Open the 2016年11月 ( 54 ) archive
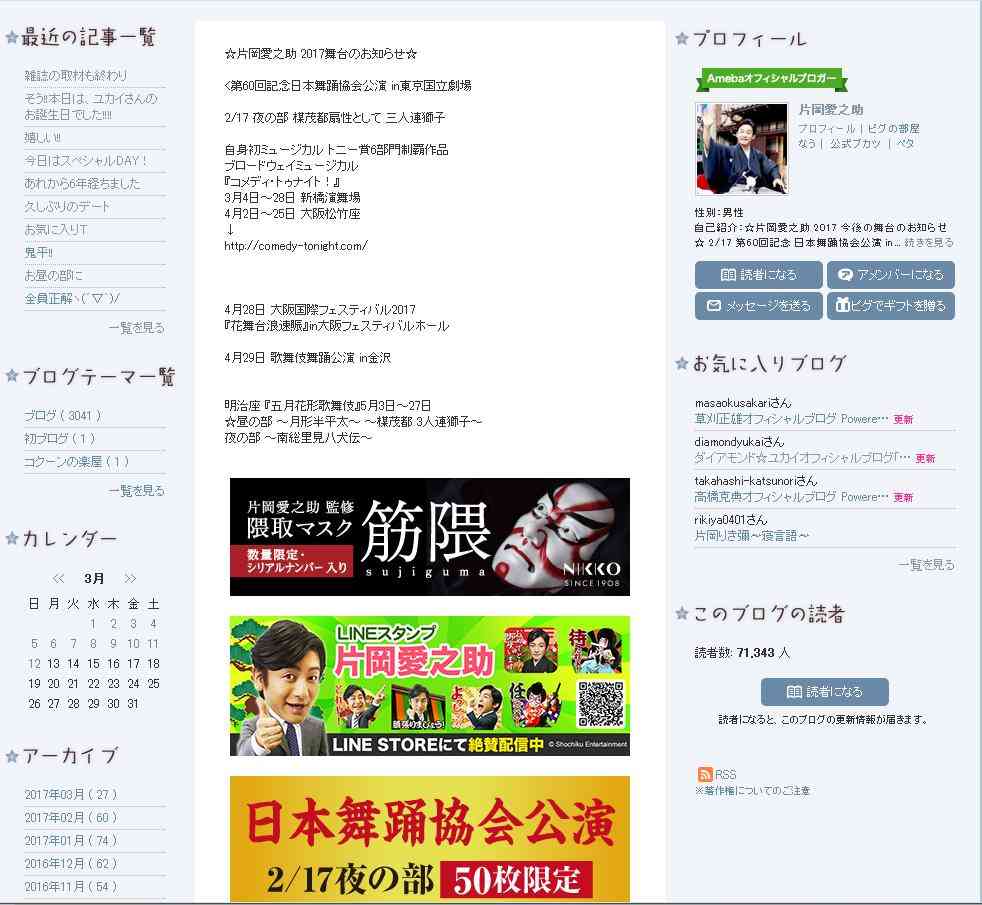 coord(71,887)
